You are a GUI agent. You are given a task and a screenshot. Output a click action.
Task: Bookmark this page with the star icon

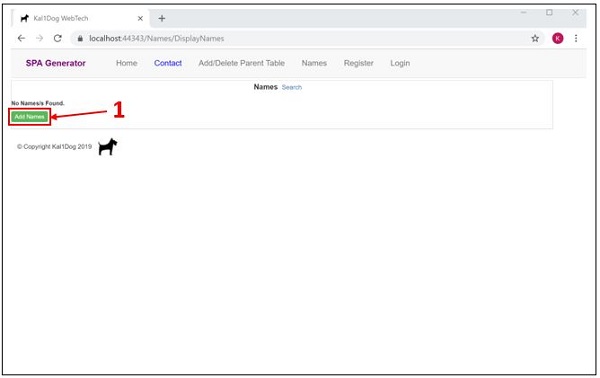(535, 38)
